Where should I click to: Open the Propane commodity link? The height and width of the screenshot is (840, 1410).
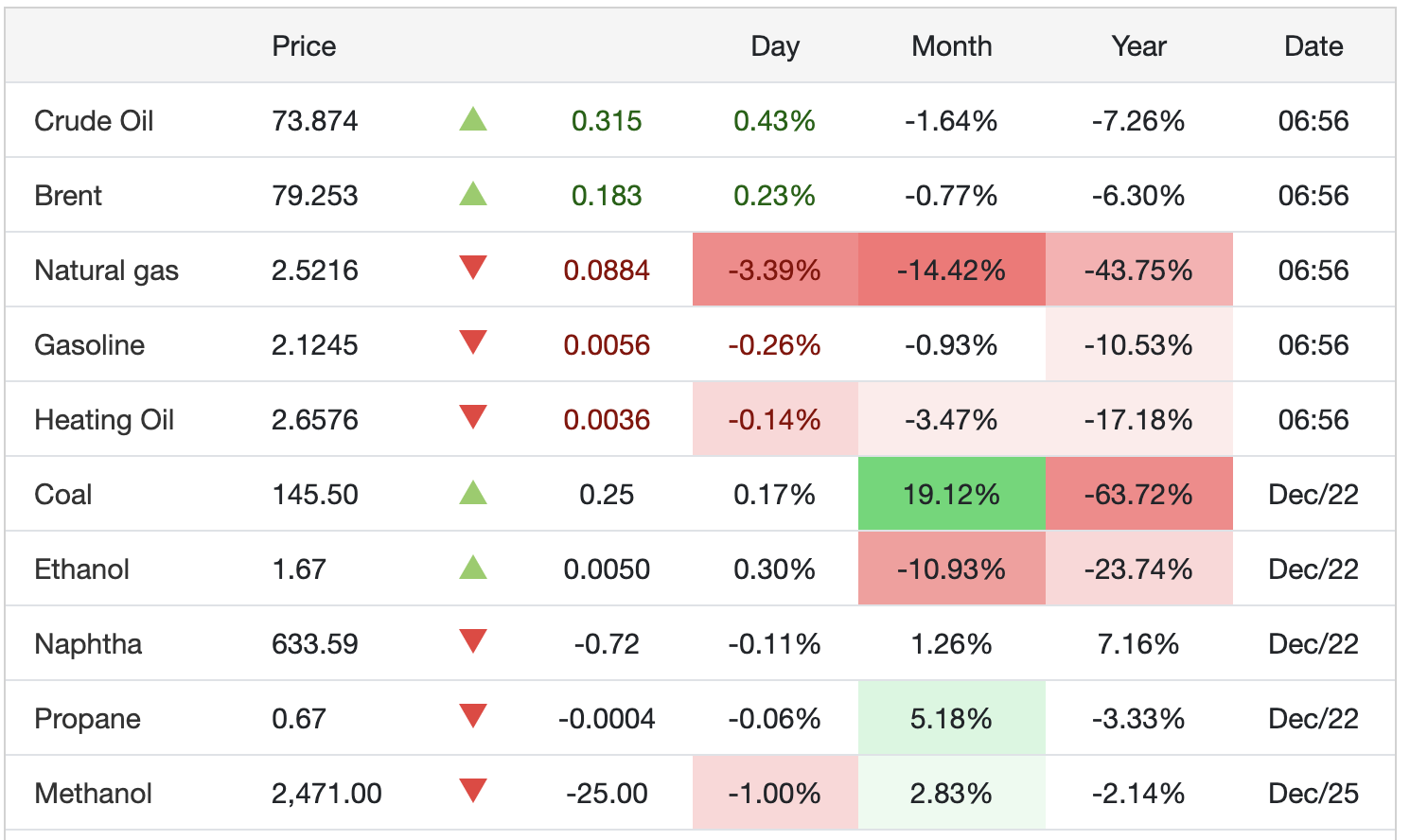[87, 719]
